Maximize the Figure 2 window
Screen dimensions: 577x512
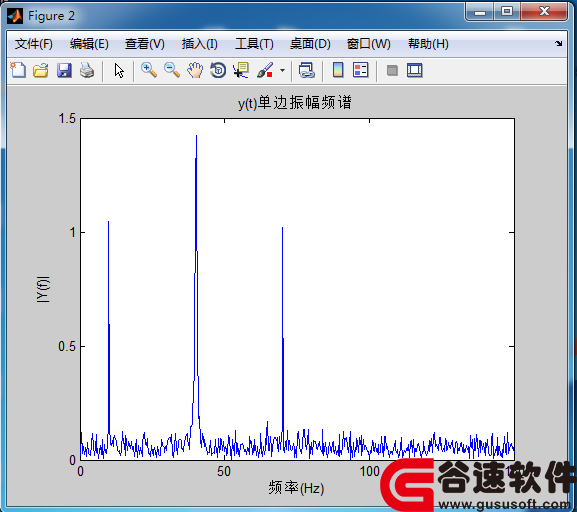click(x=507, y=12)
